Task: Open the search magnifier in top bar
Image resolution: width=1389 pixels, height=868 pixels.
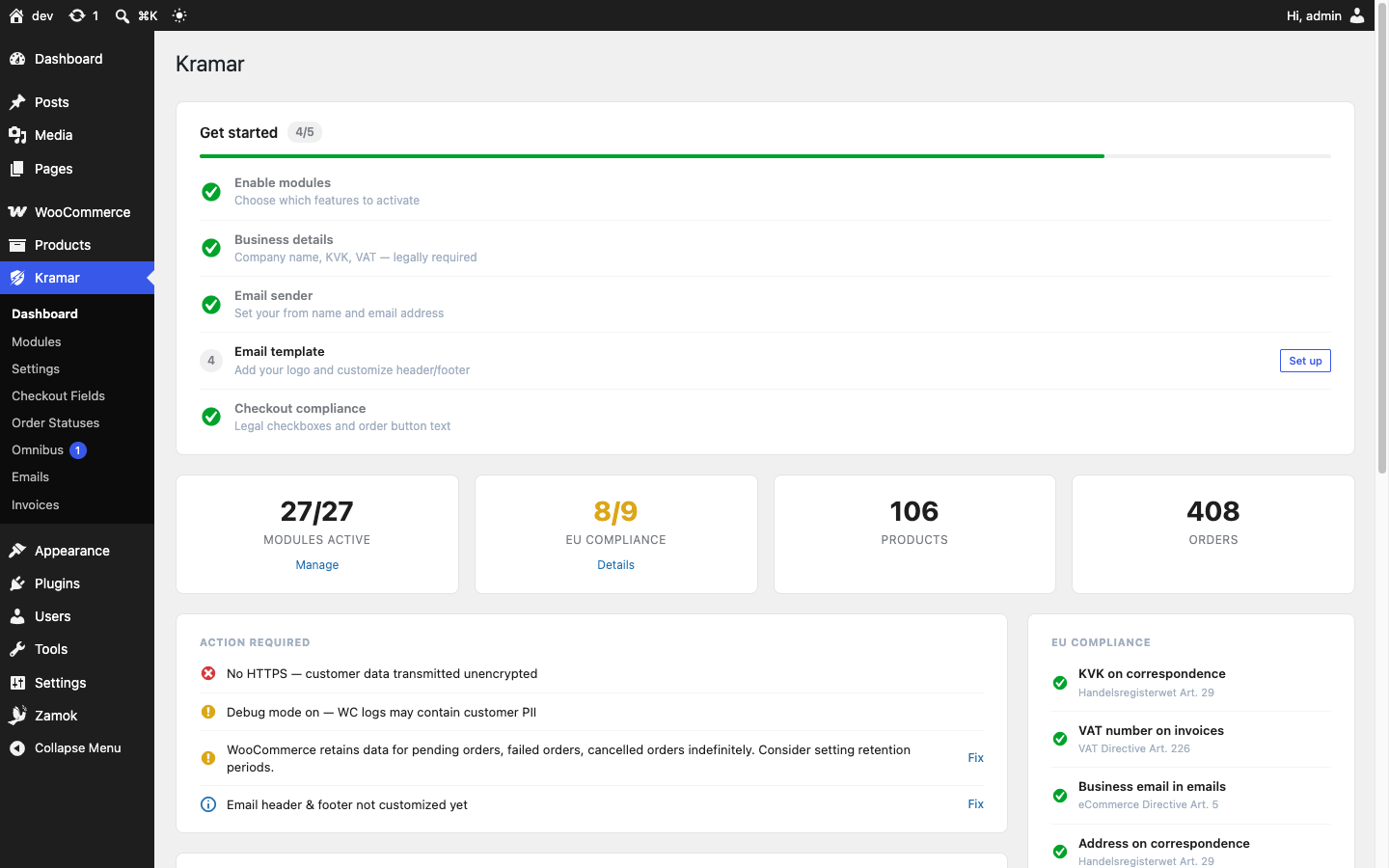Action: [x=123, y=15]
